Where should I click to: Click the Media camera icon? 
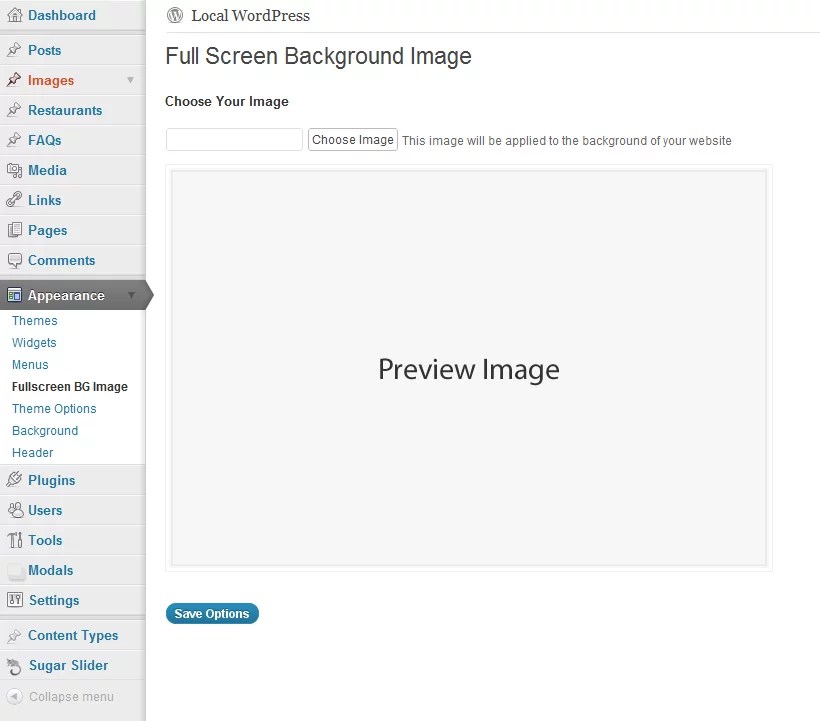[15, 170]
